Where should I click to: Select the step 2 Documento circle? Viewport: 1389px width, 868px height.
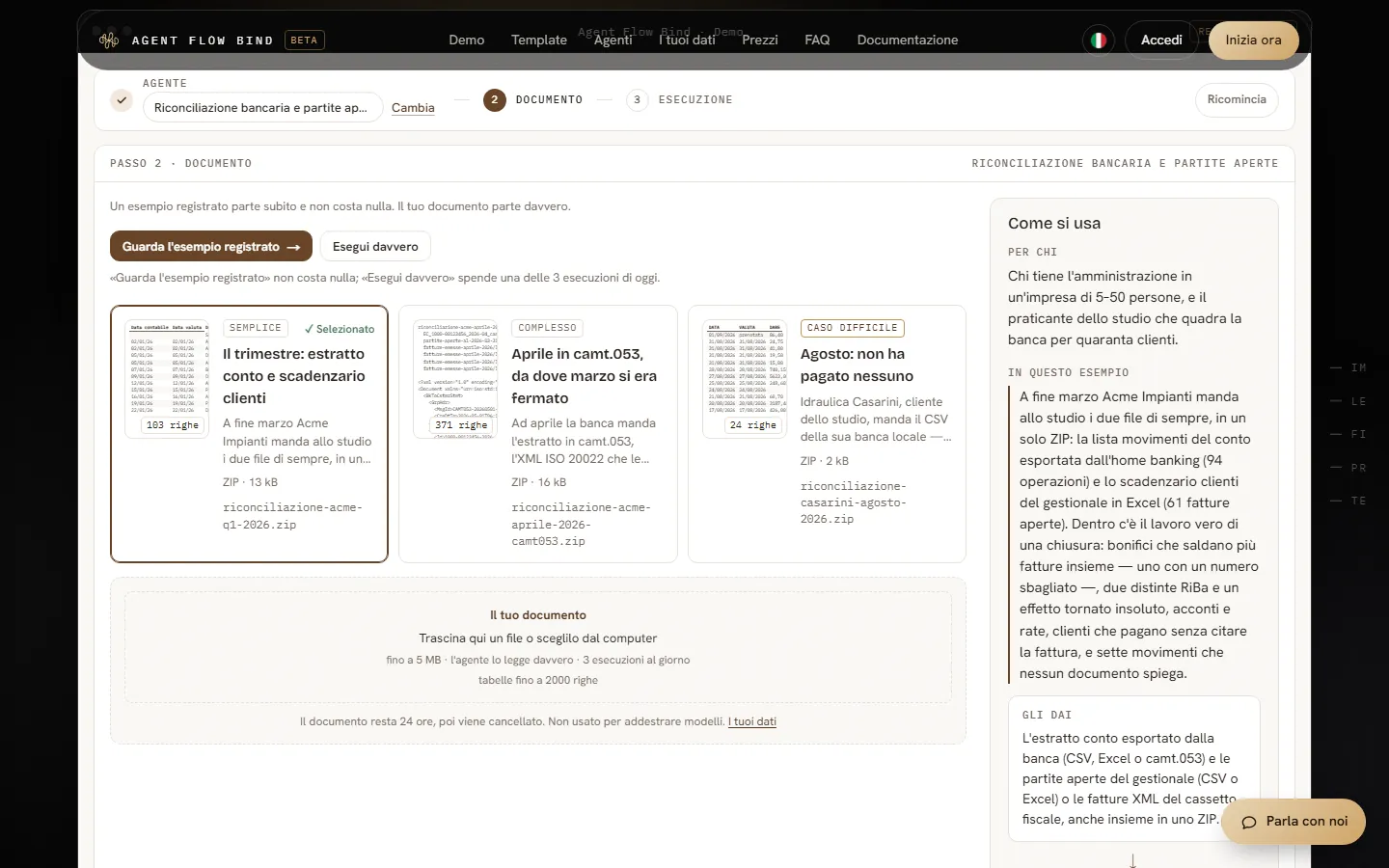[x=495, y=99]
